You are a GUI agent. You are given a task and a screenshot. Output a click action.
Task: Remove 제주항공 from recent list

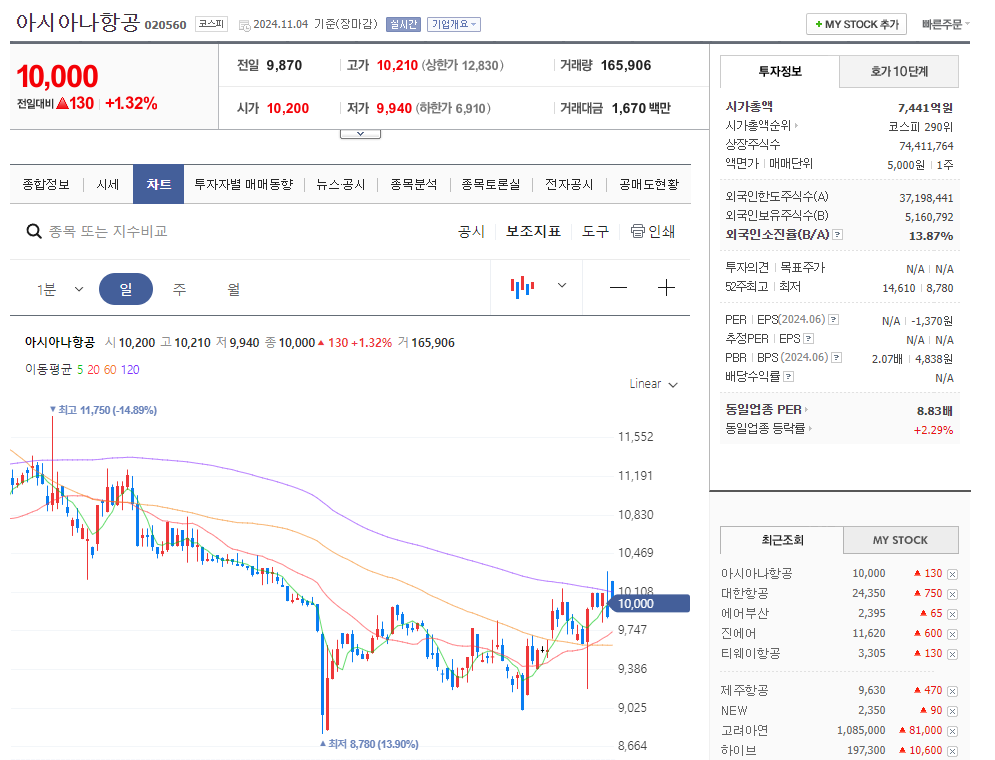(x=952, y=691)
